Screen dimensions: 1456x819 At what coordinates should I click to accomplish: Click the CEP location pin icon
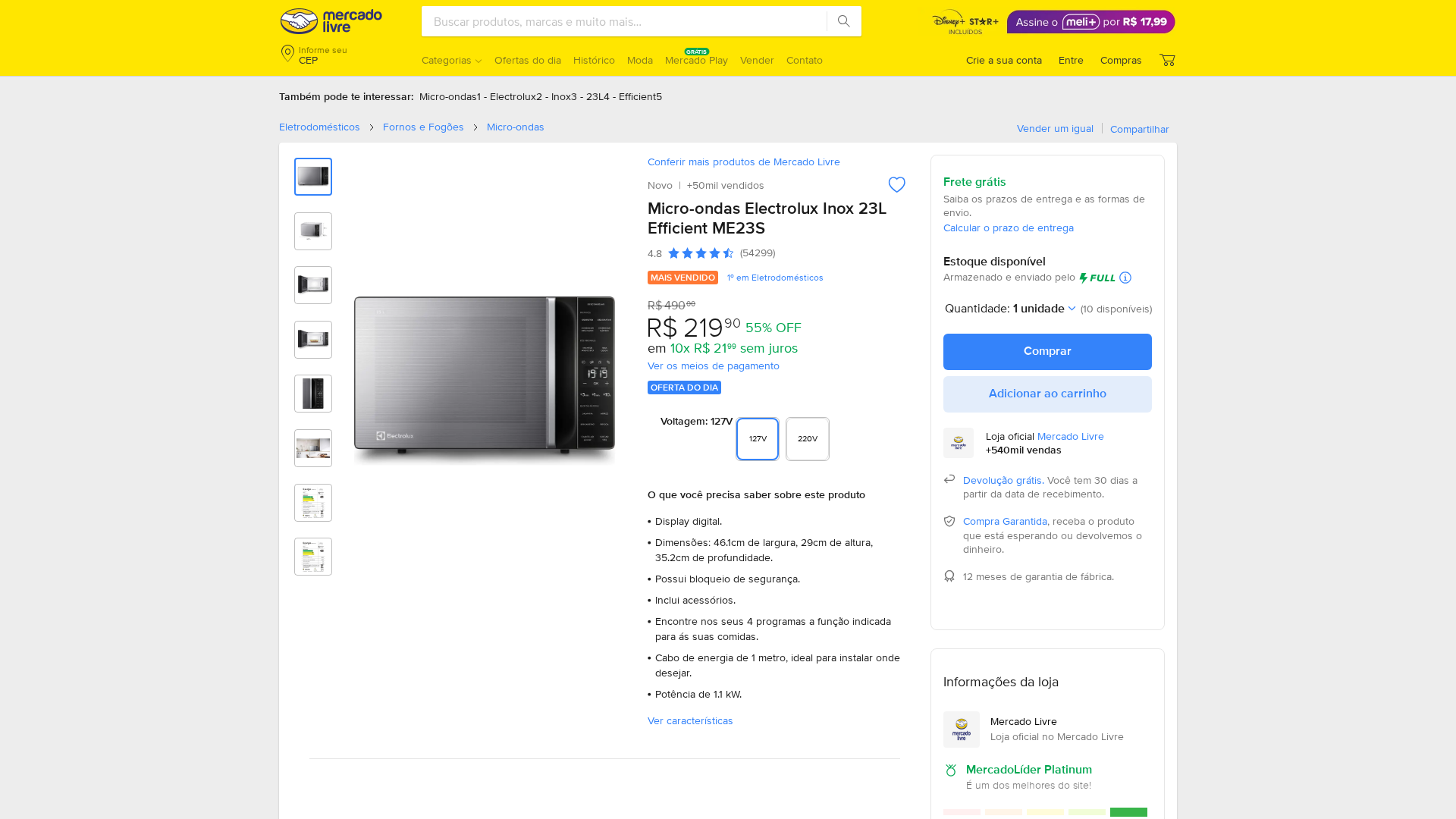[x=287, y=53]
